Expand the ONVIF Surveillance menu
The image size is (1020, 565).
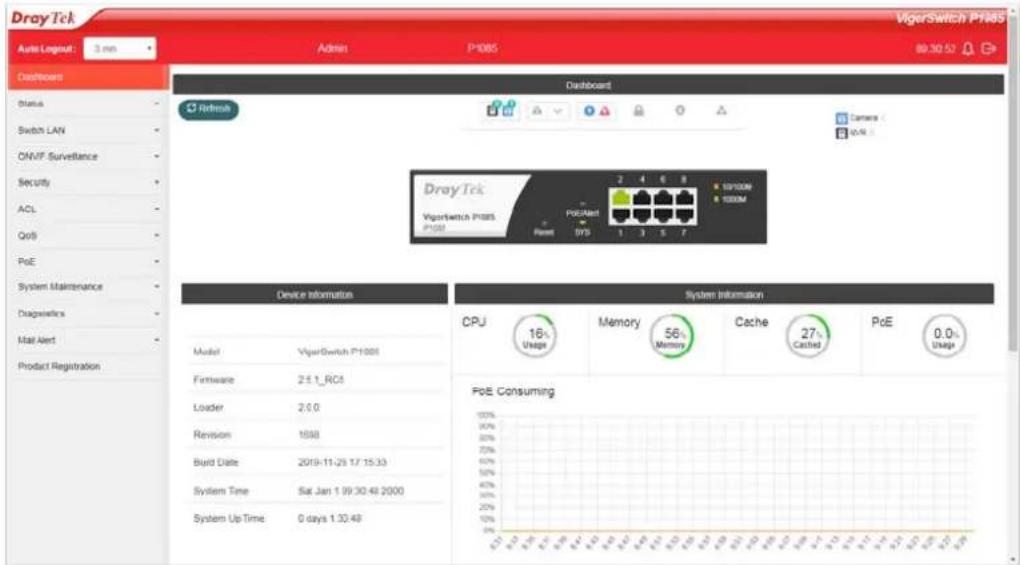click(88, 157)
